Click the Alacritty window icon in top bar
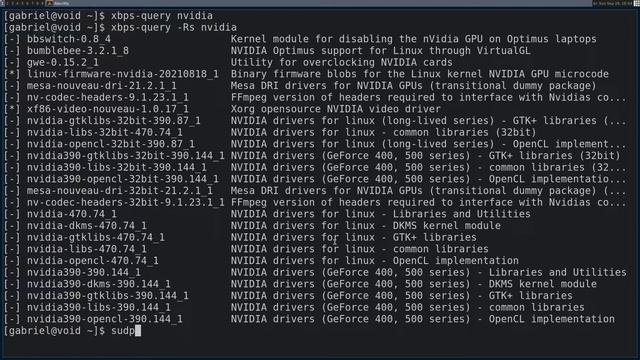 [x=50, y=3]
